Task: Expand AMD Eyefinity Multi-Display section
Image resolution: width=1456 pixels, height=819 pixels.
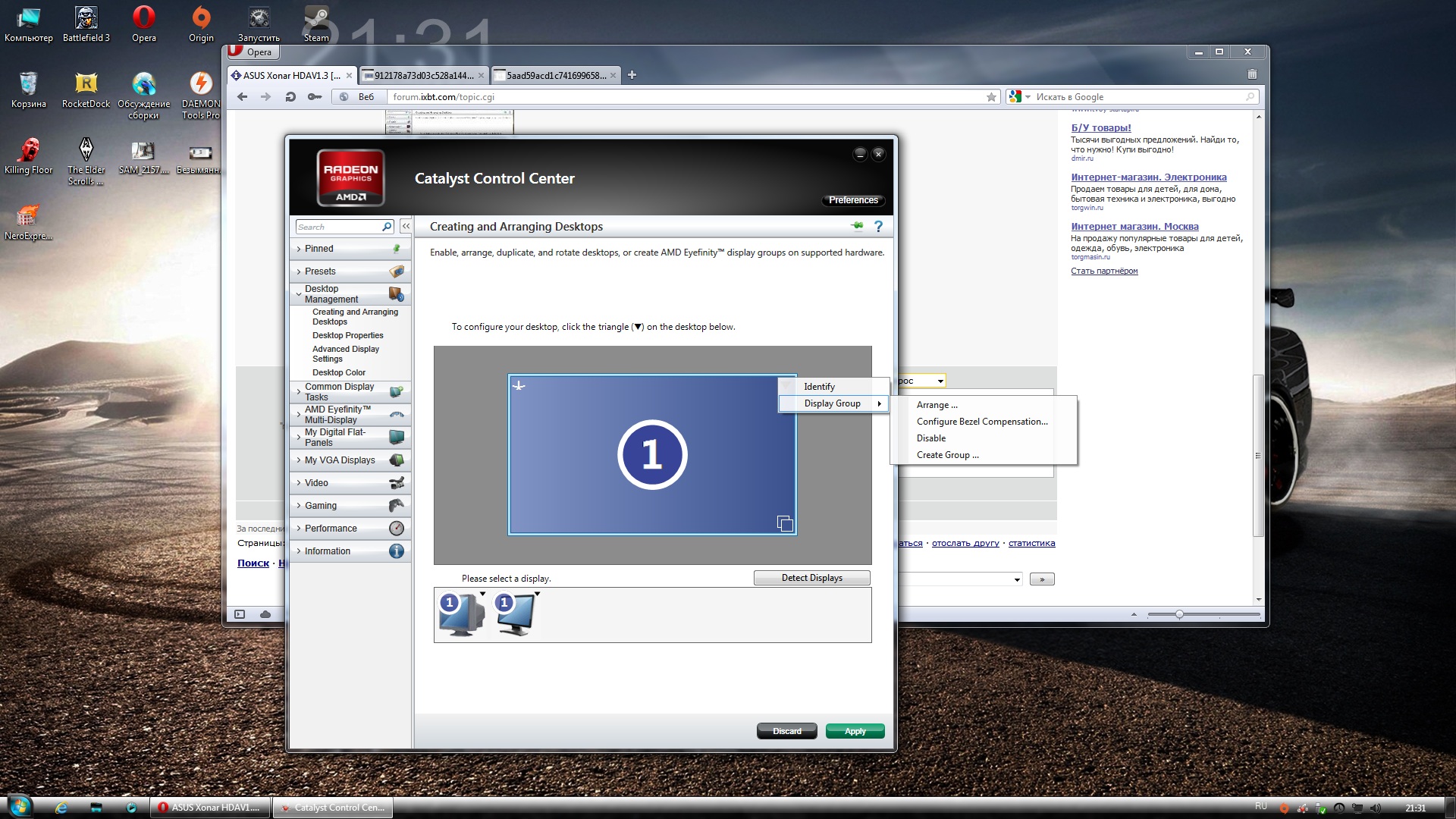Action: 350,415
